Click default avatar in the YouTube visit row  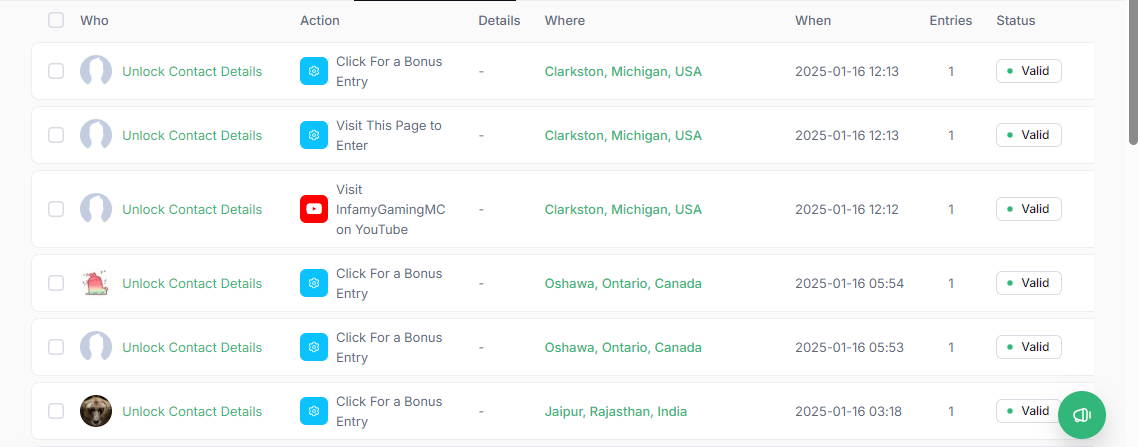click(96, 209)
